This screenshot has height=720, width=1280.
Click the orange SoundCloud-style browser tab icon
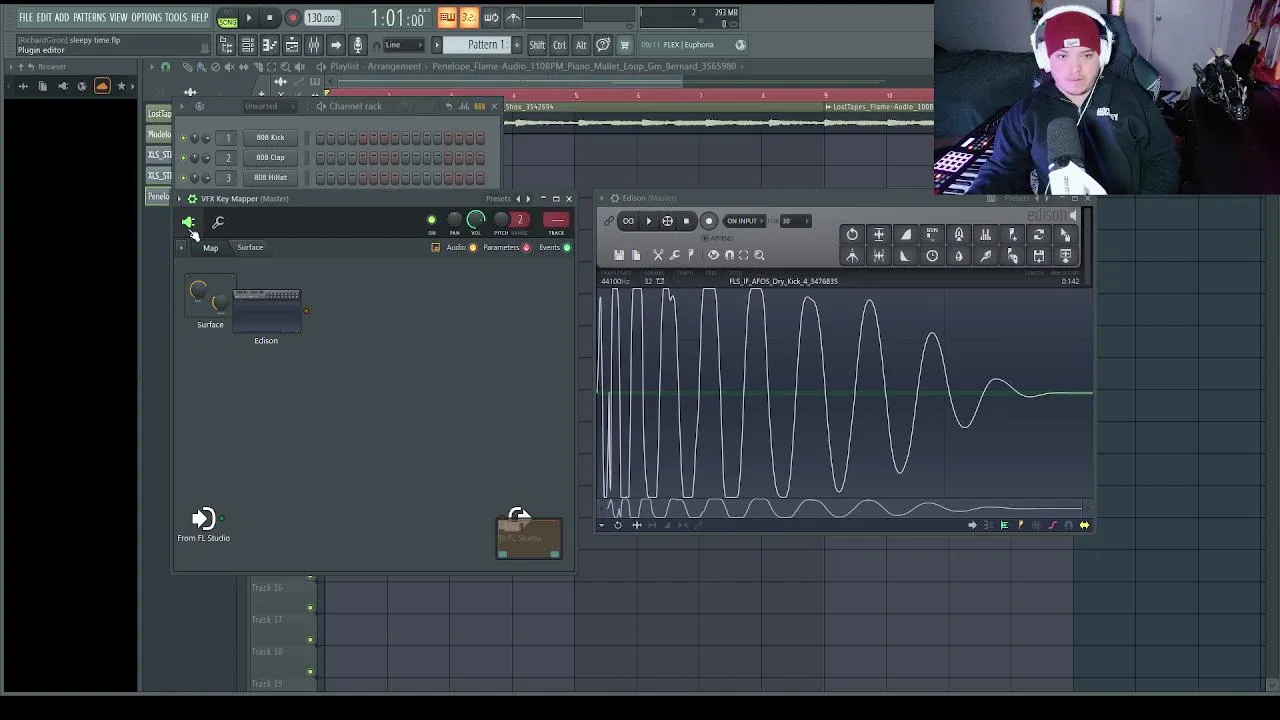click(101, 87)
